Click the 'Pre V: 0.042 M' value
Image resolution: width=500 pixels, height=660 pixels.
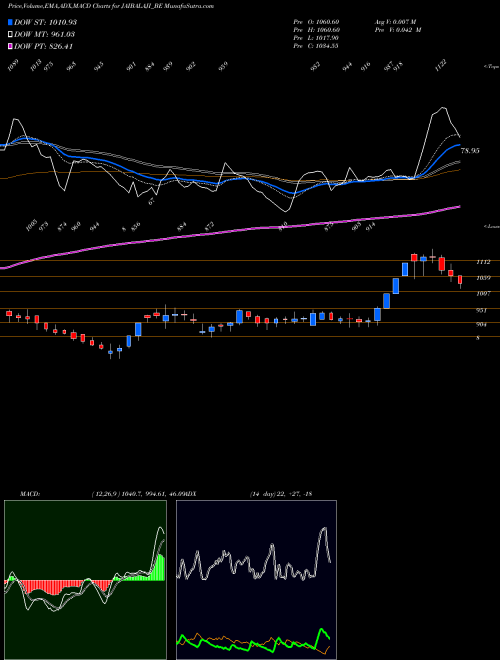398,30
